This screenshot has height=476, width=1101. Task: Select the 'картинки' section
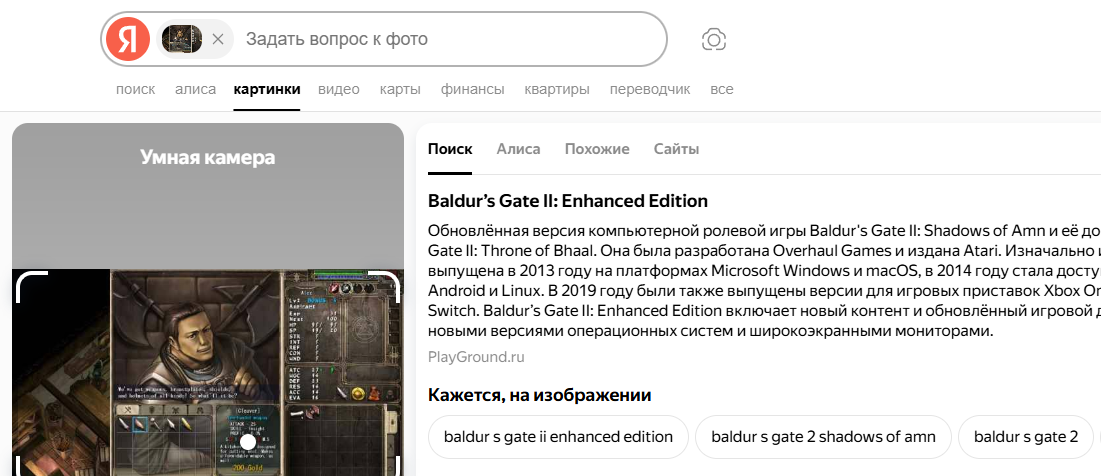pos(267,89)
